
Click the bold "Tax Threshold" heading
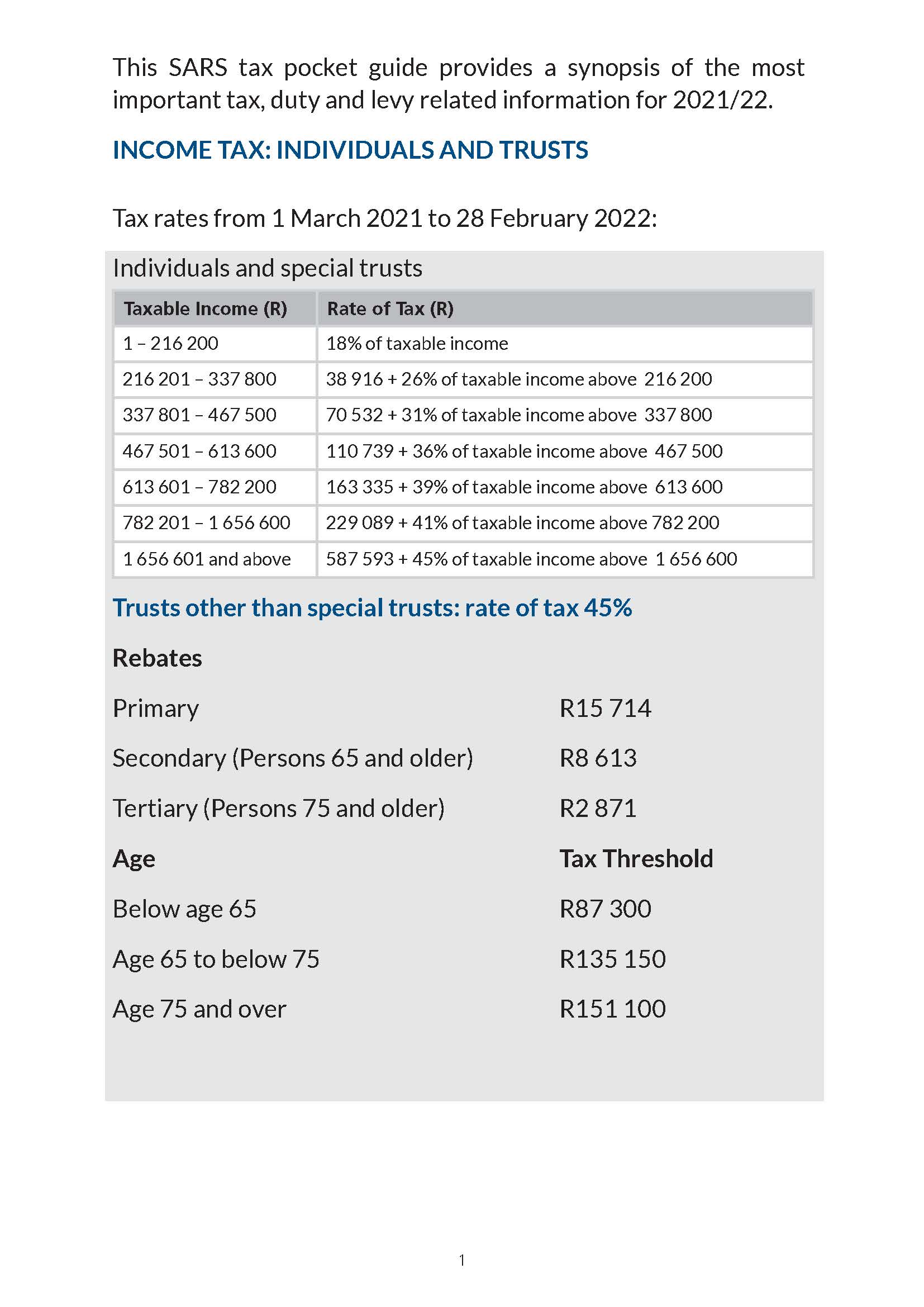tap(636, 858)
